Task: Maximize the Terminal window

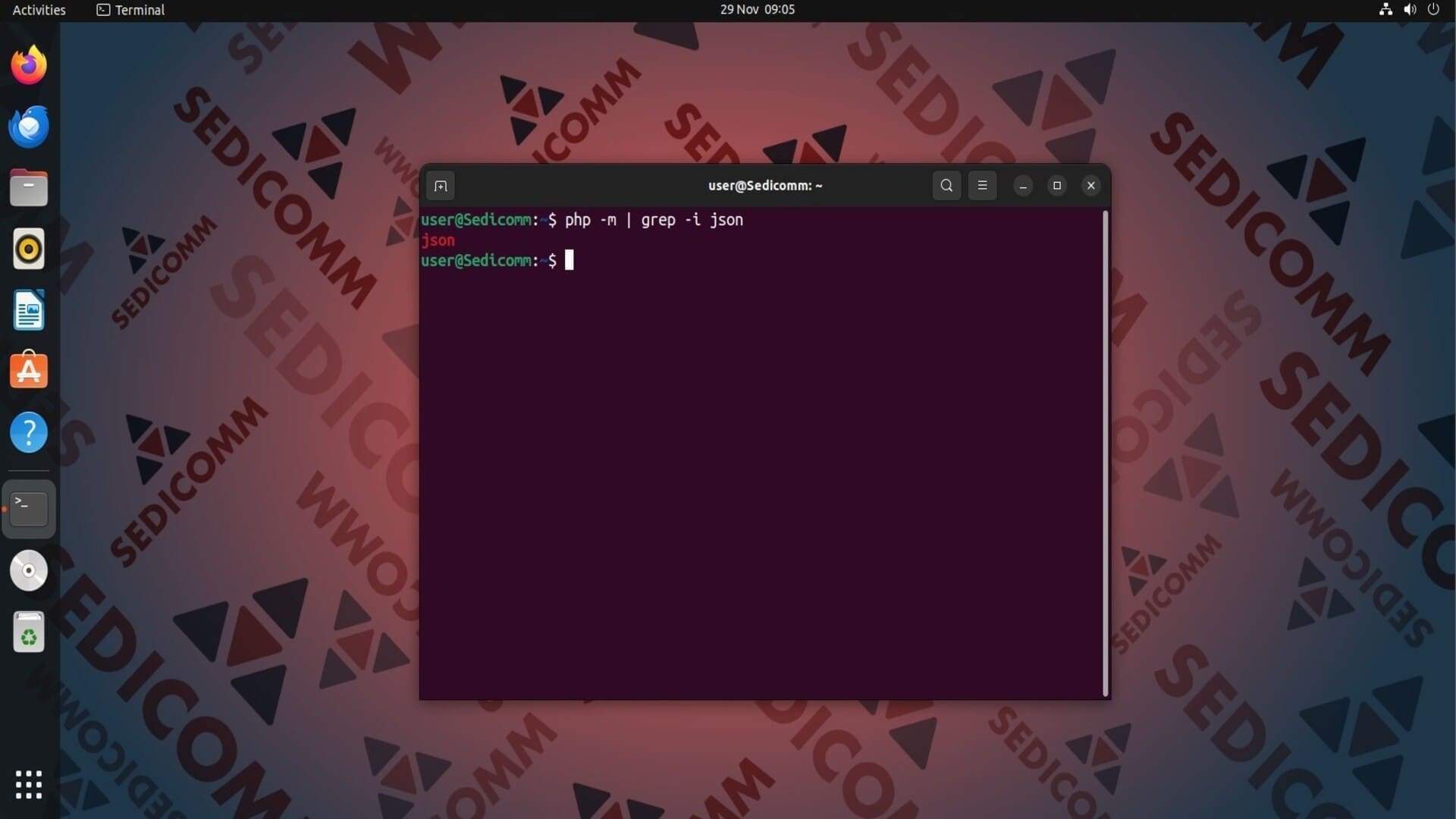Action: pyautogui.click(x=1057, y=186)
